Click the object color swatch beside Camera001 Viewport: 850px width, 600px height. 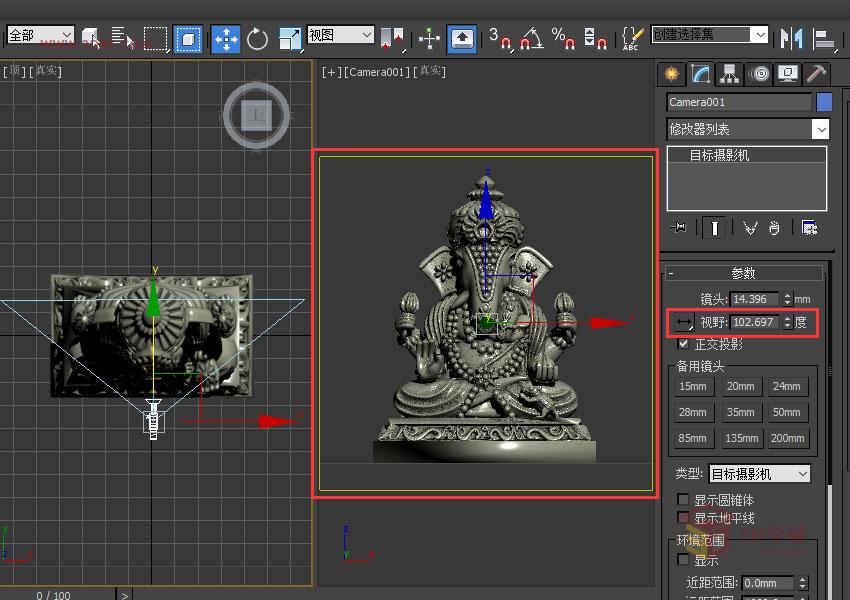(825, 101)
